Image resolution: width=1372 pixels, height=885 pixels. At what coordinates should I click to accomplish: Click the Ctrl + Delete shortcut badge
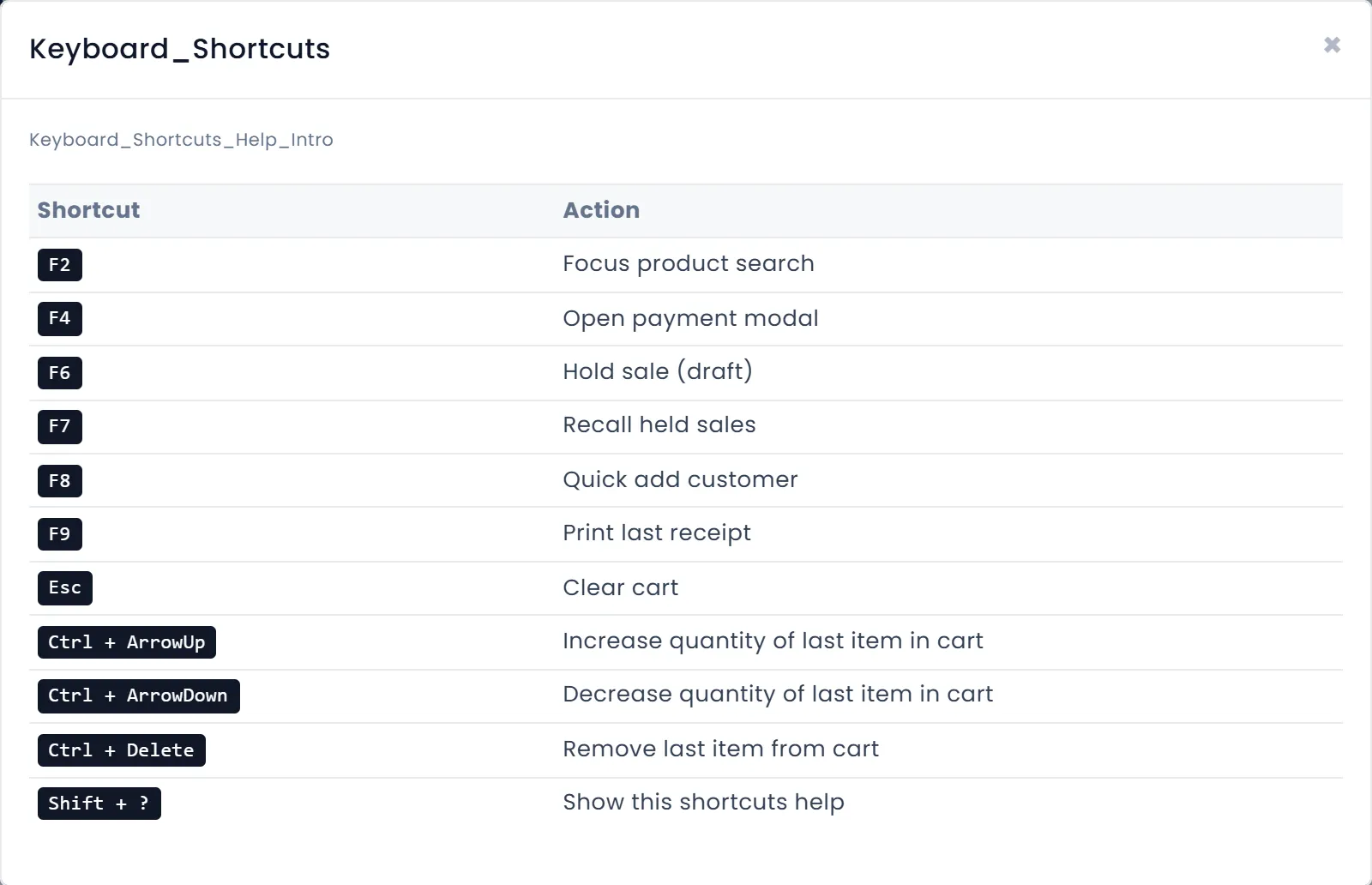pyautogui.click(x=122, y=750)
